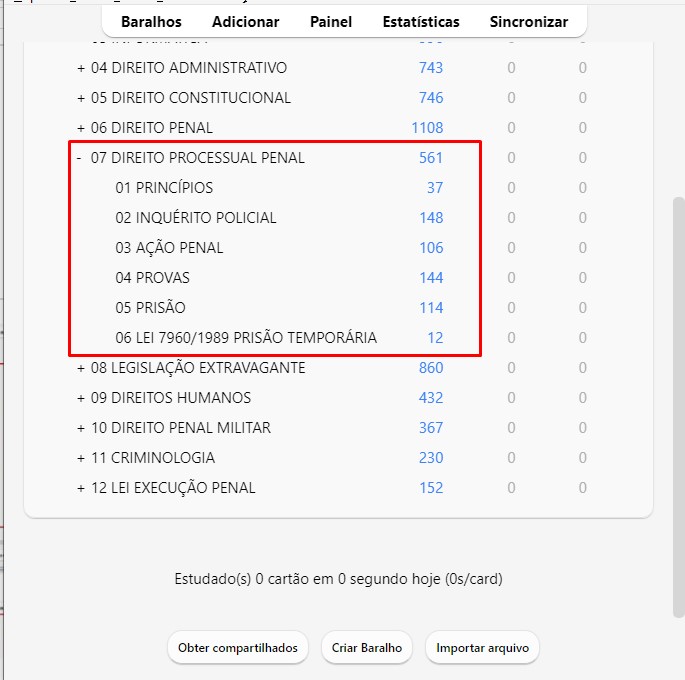Collapse 07 DIREITO PROCESSUAL PENAL deck

point(80,158)
